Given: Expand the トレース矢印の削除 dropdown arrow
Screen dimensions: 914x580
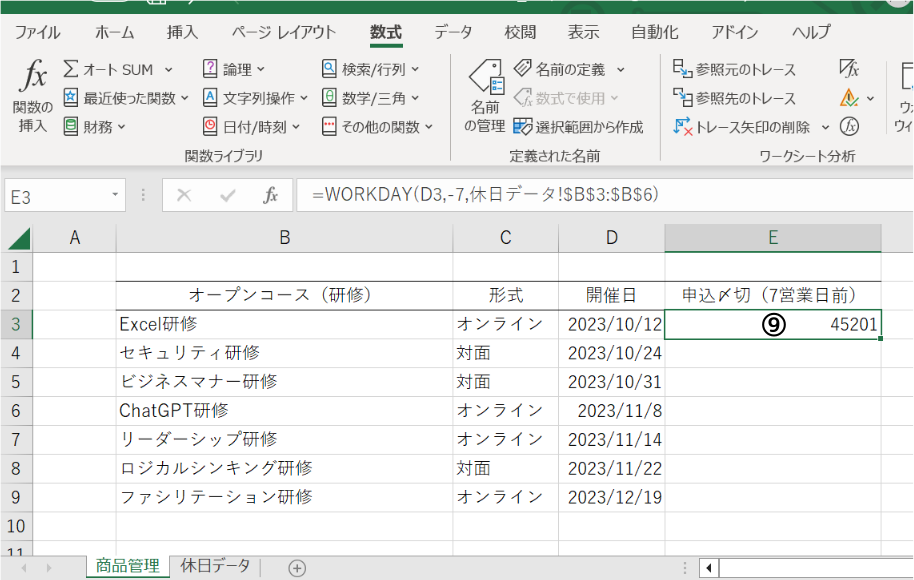Looking at the screenshot, I should click(x=826, y=127).
